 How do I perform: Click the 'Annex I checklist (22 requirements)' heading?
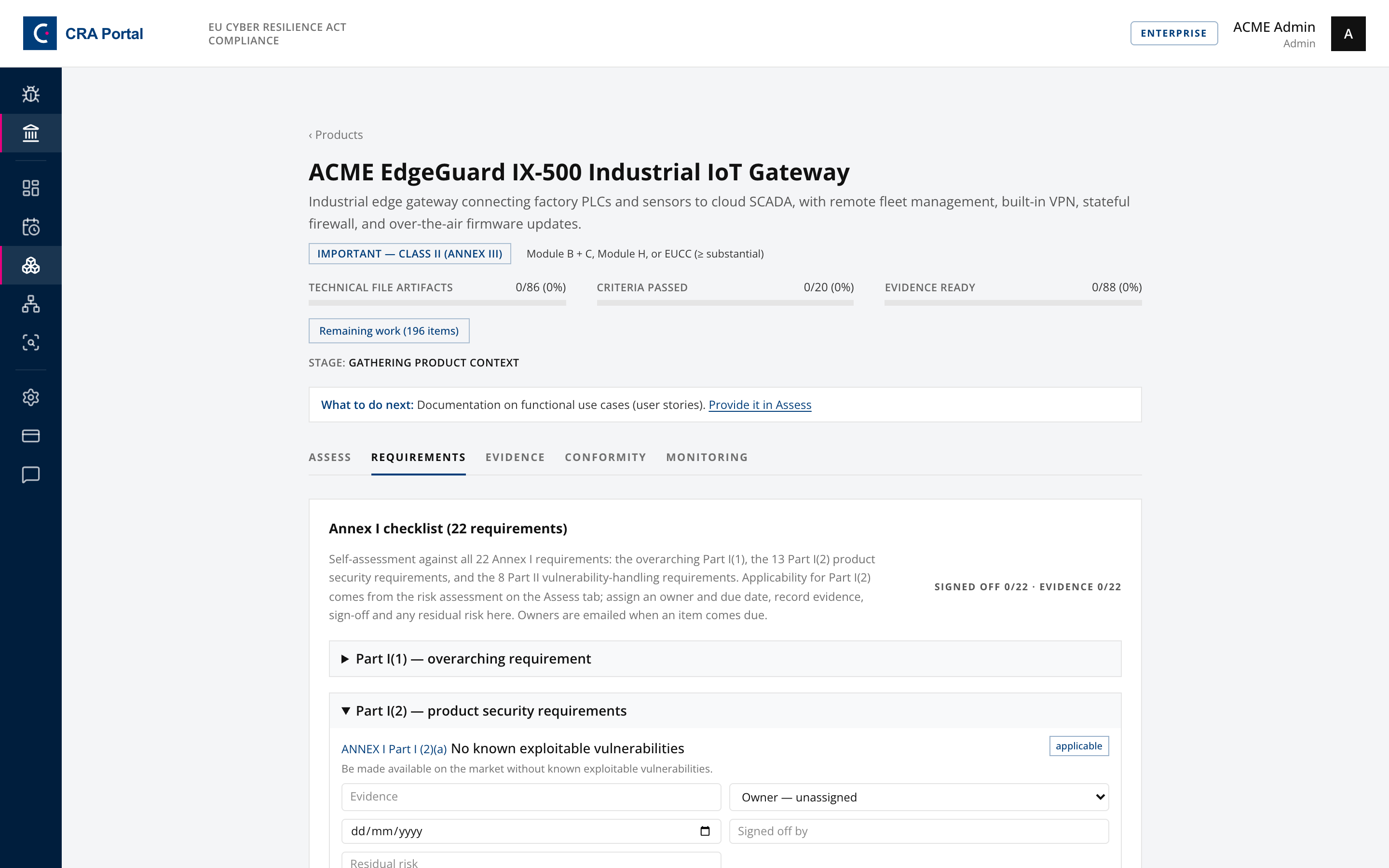[448, 529]
